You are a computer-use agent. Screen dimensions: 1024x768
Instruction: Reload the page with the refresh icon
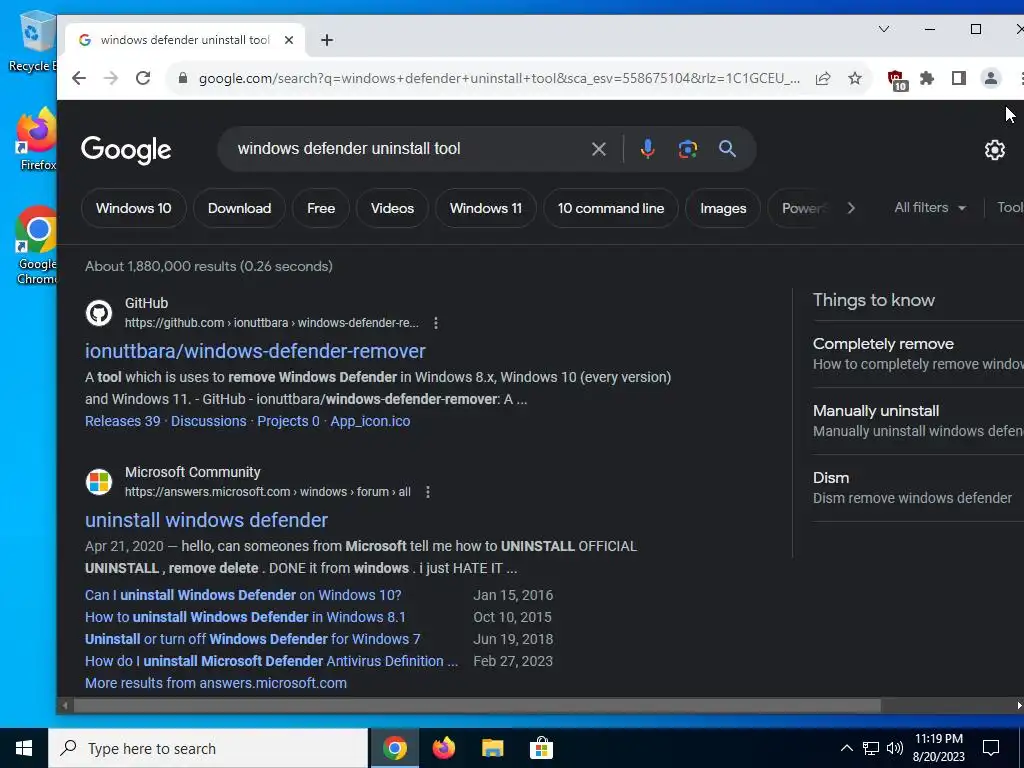coord(143,78)
